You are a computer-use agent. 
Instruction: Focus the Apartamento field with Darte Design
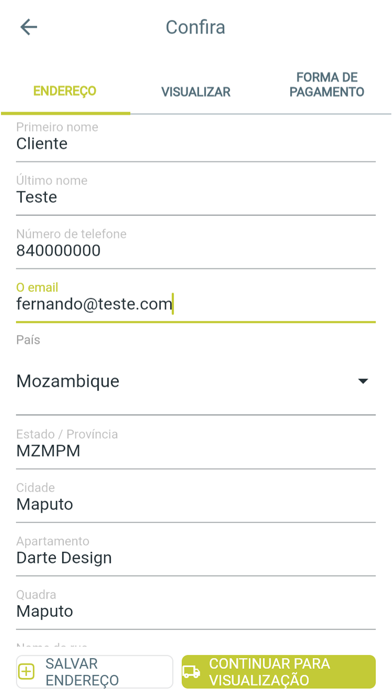coord(196,555)
